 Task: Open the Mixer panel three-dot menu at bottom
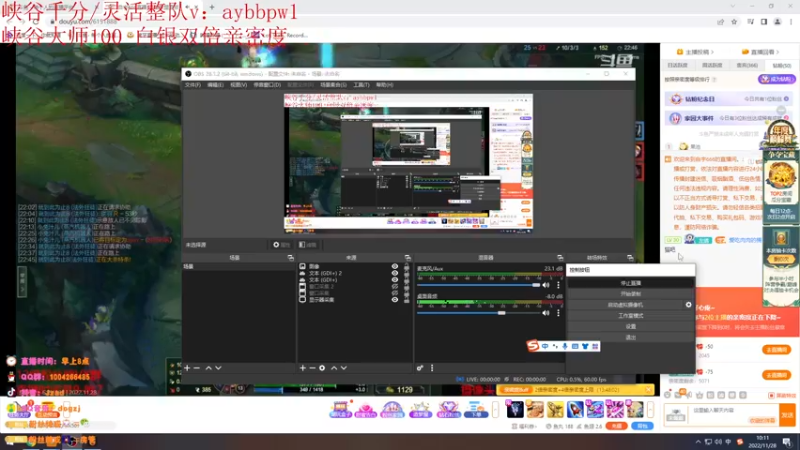tap(432, 368)
